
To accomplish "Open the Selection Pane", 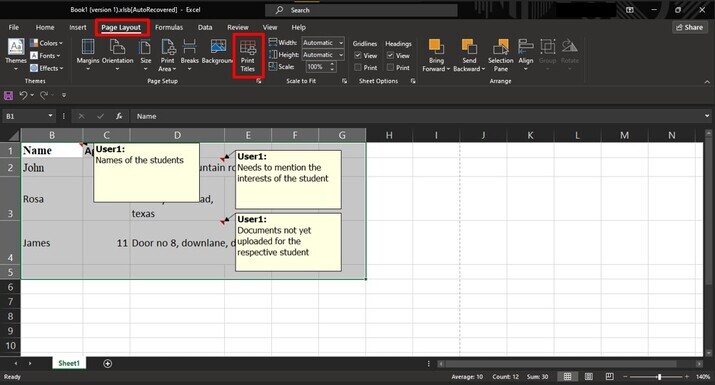I will click(x=500, y=55).
